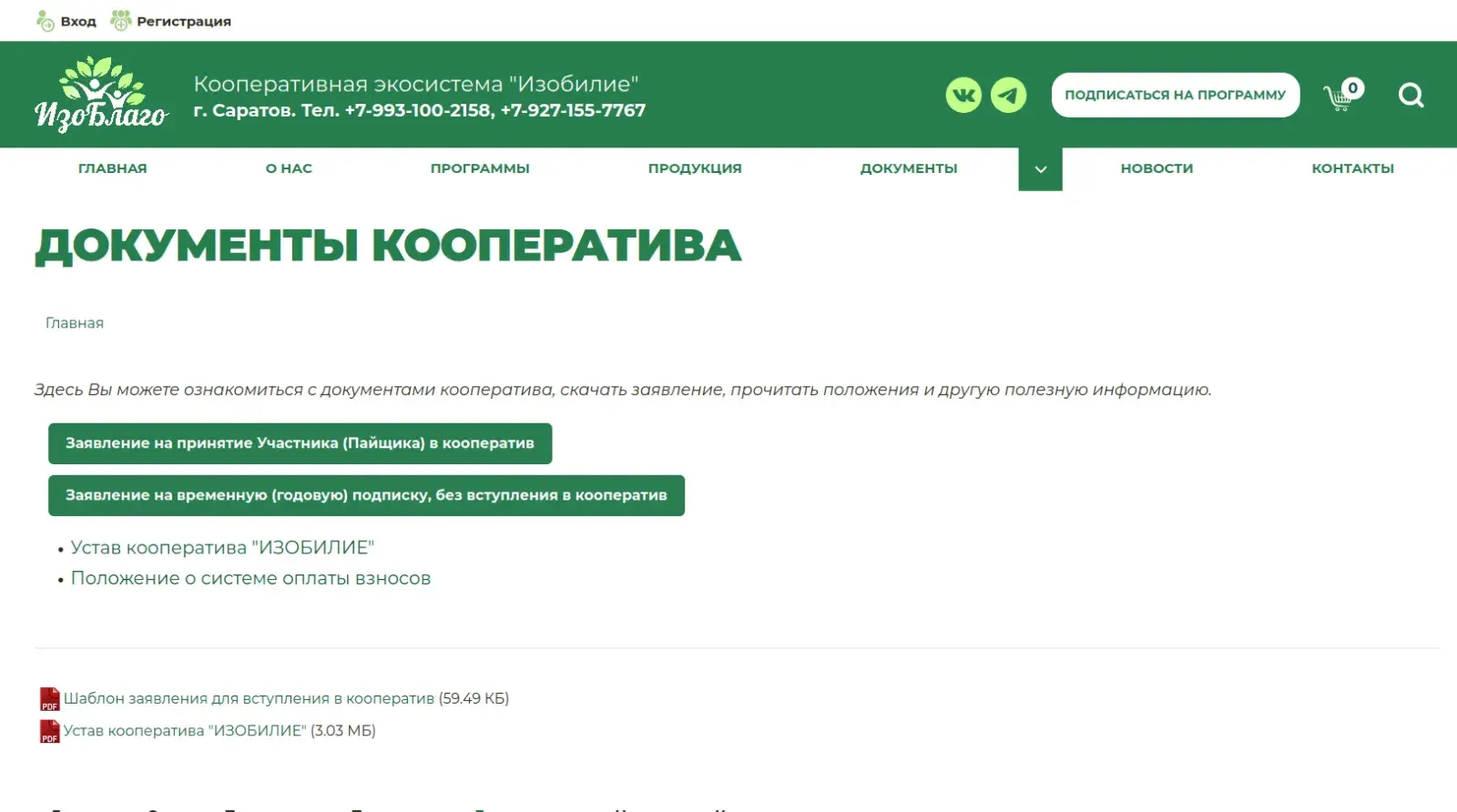The width and height of the screenshot is (1457, 812).
Task: Open the Telegram channel icon
Action: [x=1008, y=95]
